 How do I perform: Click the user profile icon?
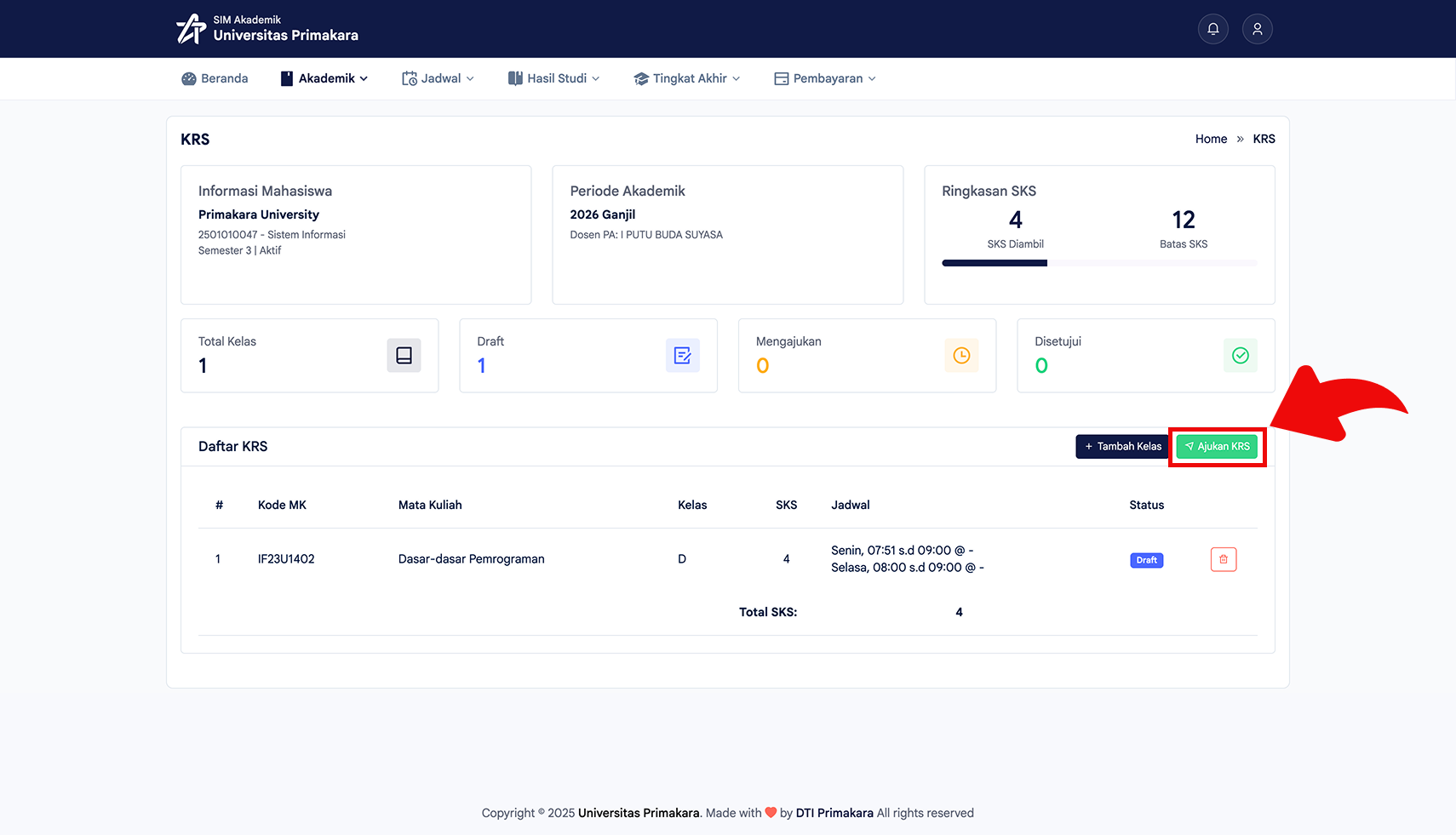click(x=1257, y=29)
